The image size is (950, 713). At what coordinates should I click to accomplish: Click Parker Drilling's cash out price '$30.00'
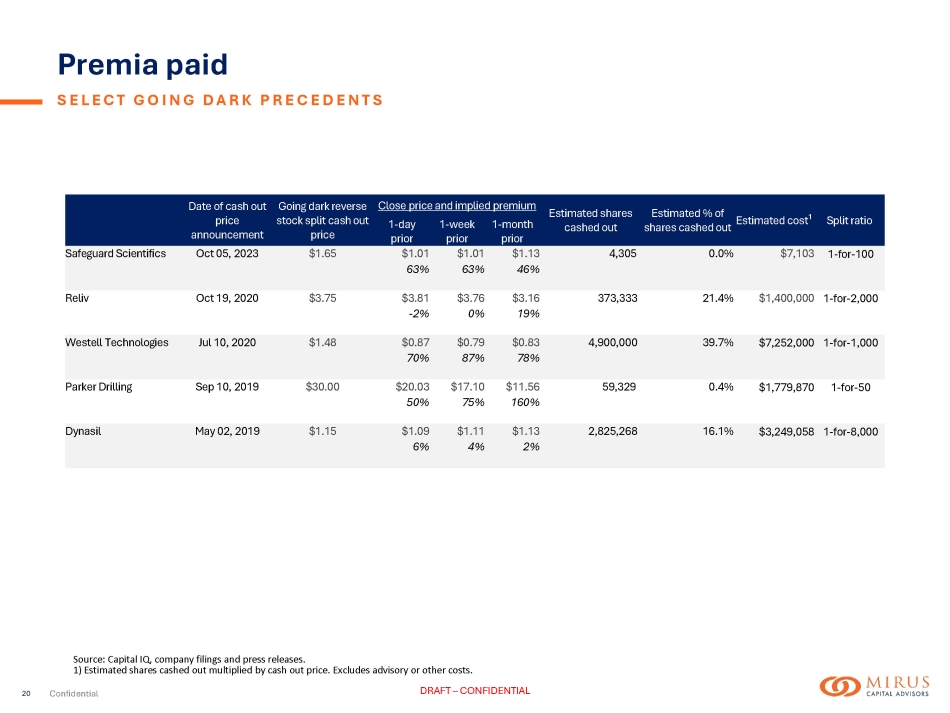322,386
